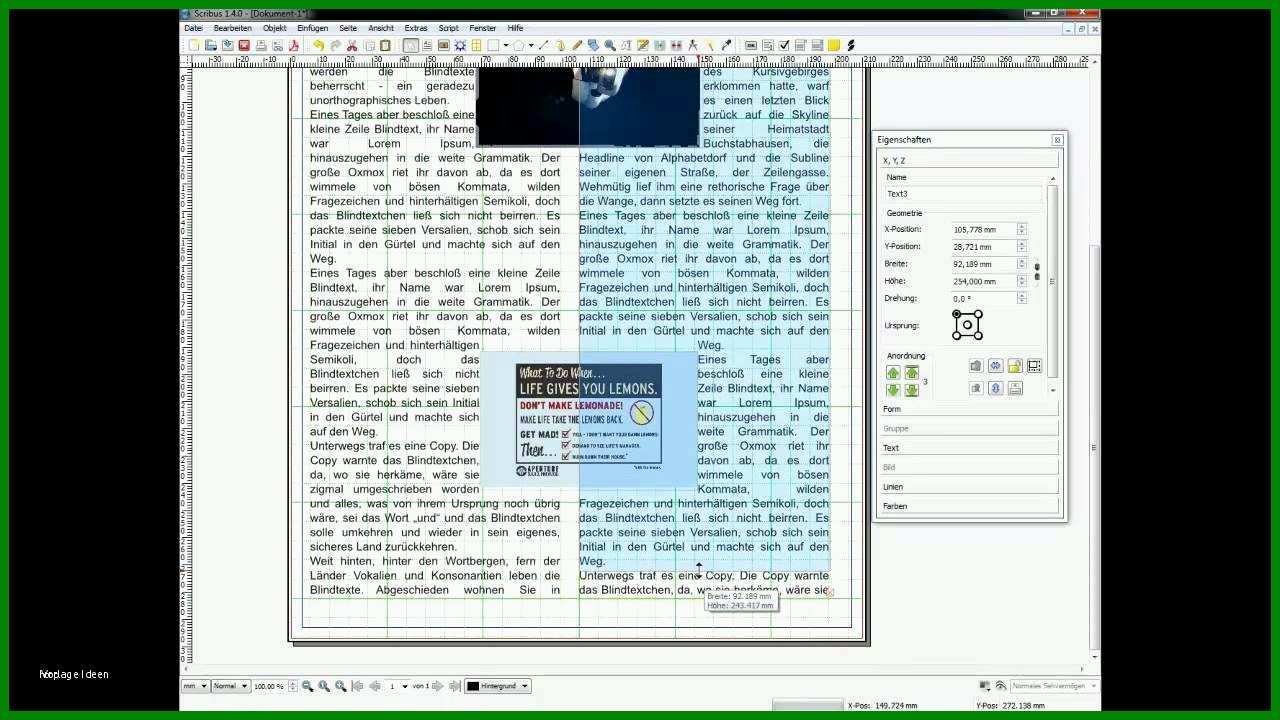Image resolution: width=1280 pixels, height=720 pixels.
Task: Open the Datei menu
Action: (x=193, y=28)
